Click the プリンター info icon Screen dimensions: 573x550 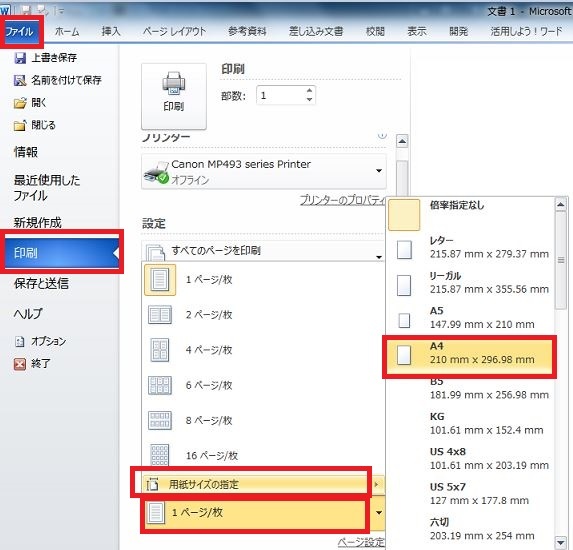[x=382, y=135]
